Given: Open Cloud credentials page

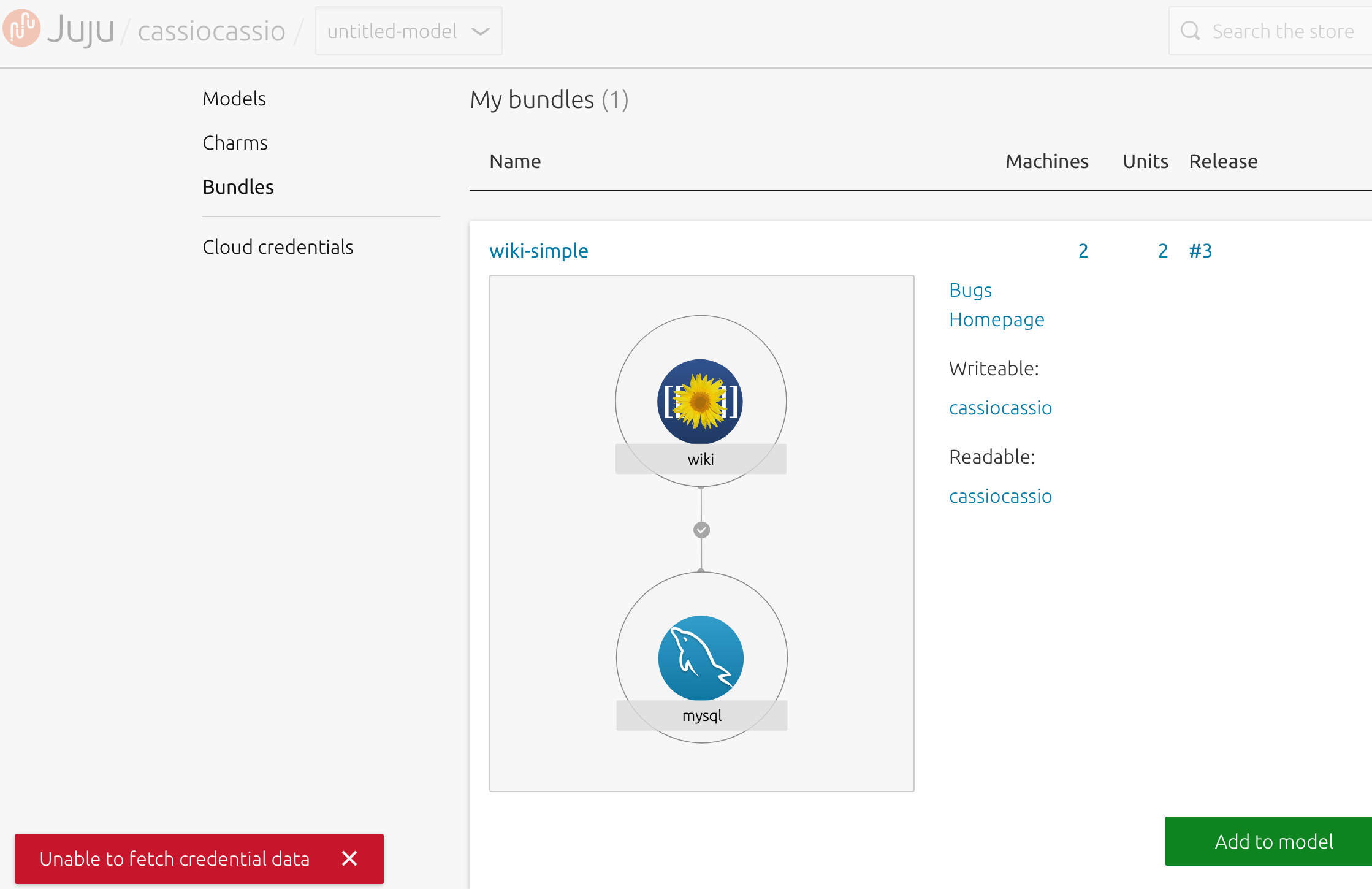Looking at the screenshot, I should [x=278, y=247].
